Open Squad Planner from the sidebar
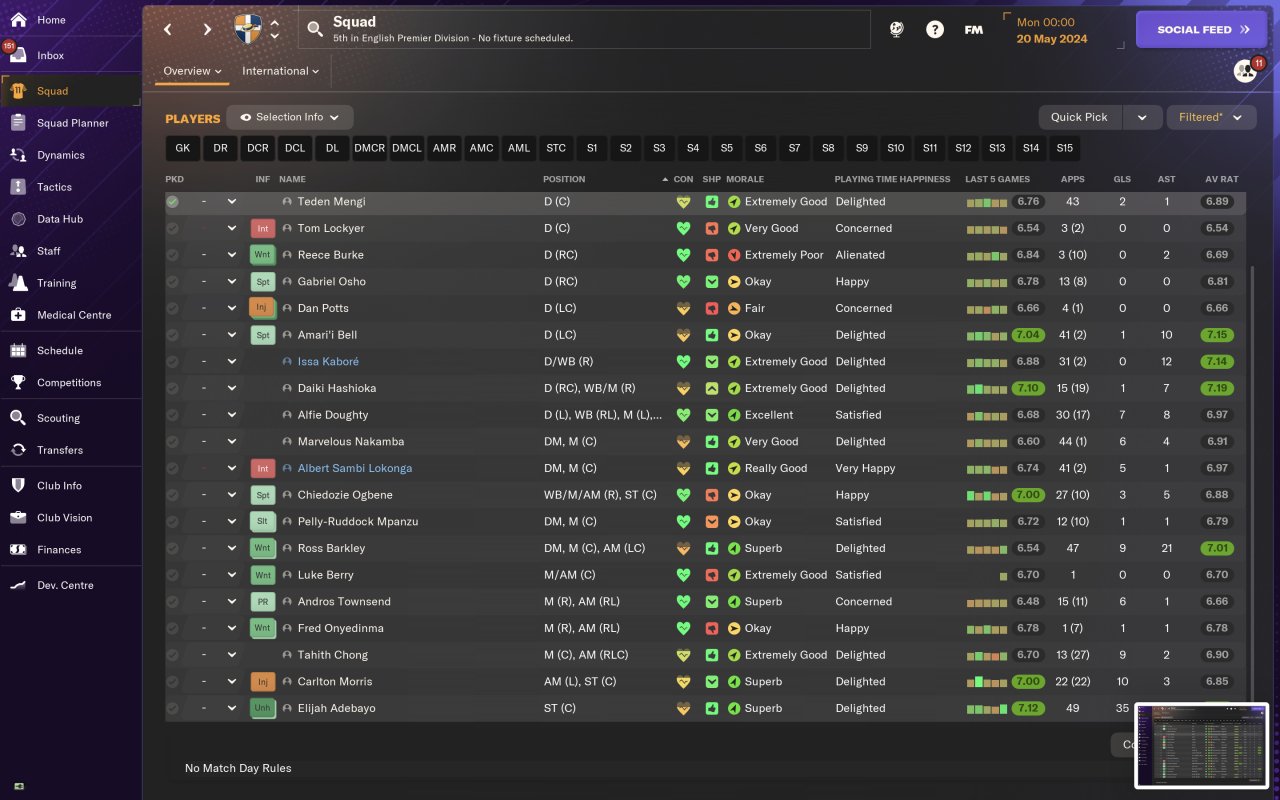 (70, 123)
